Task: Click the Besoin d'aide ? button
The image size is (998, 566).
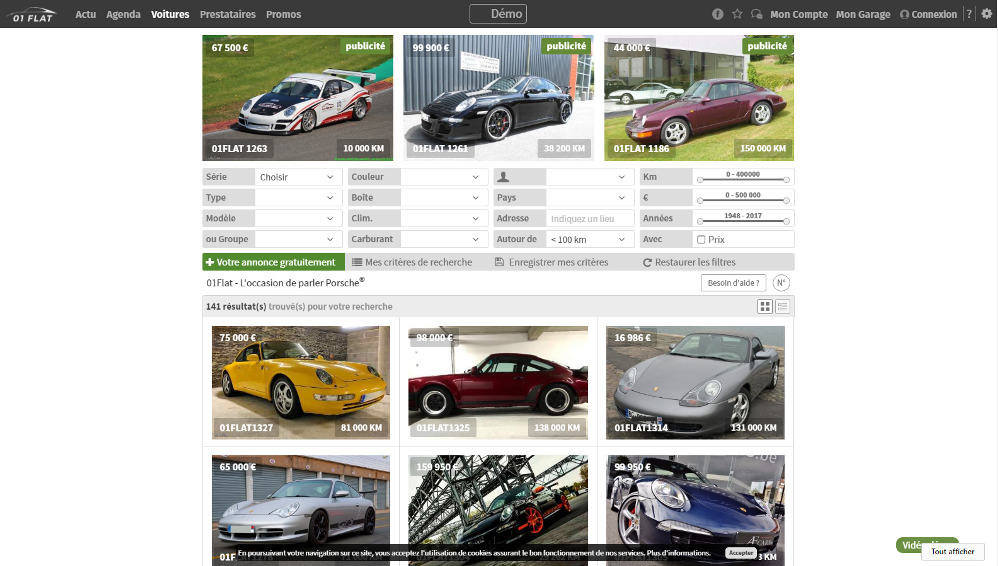Action: point(733,283)
